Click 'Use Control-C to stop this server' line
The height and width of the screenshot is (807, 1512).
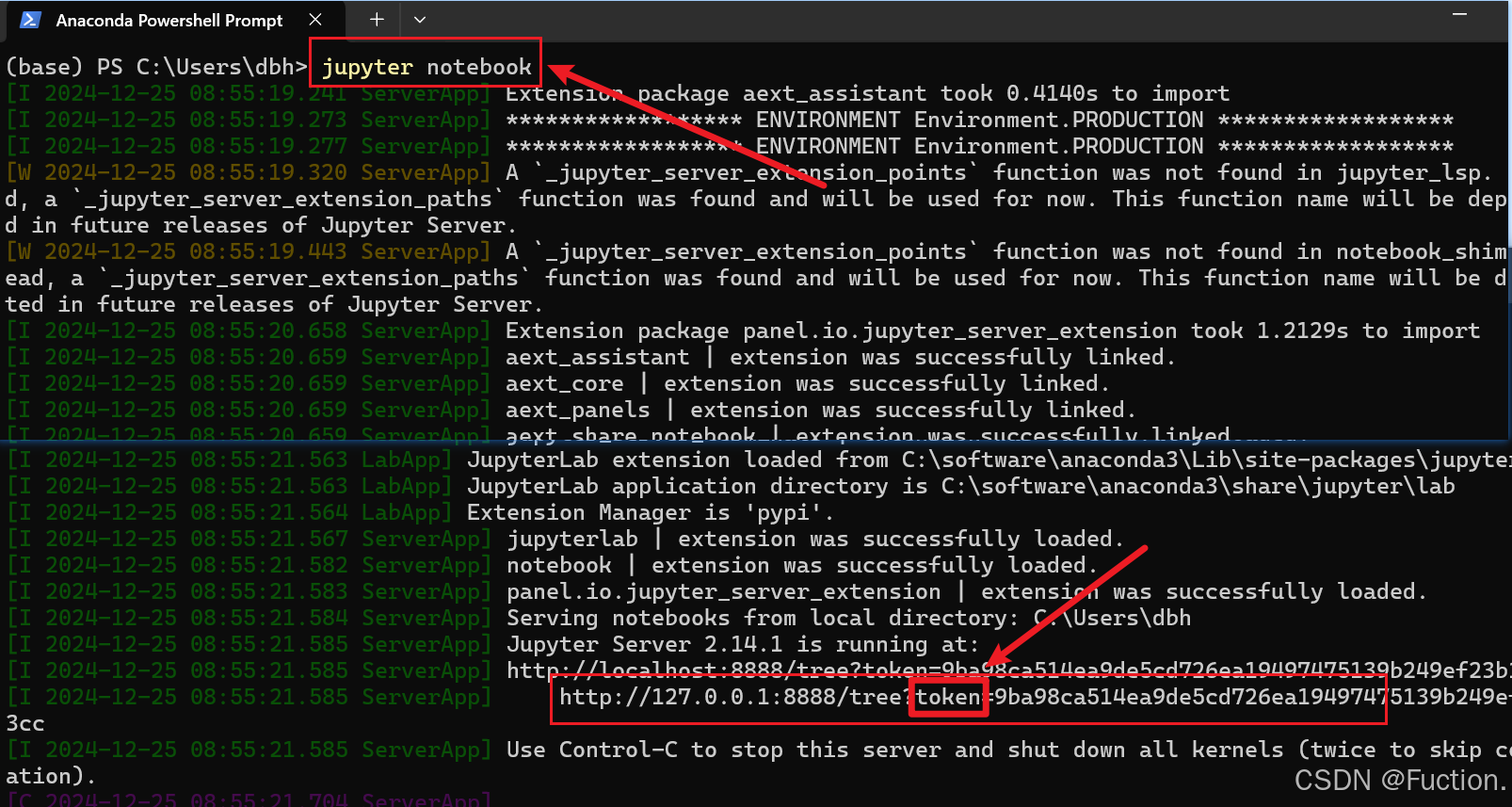pos(1008,750)
